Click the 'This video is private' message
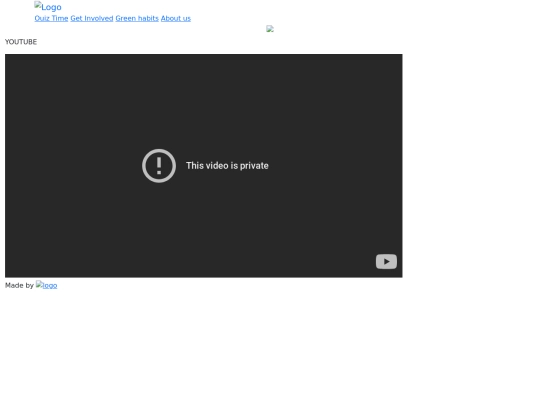Viewport: 540px width, 405px height. pos(227,166)
